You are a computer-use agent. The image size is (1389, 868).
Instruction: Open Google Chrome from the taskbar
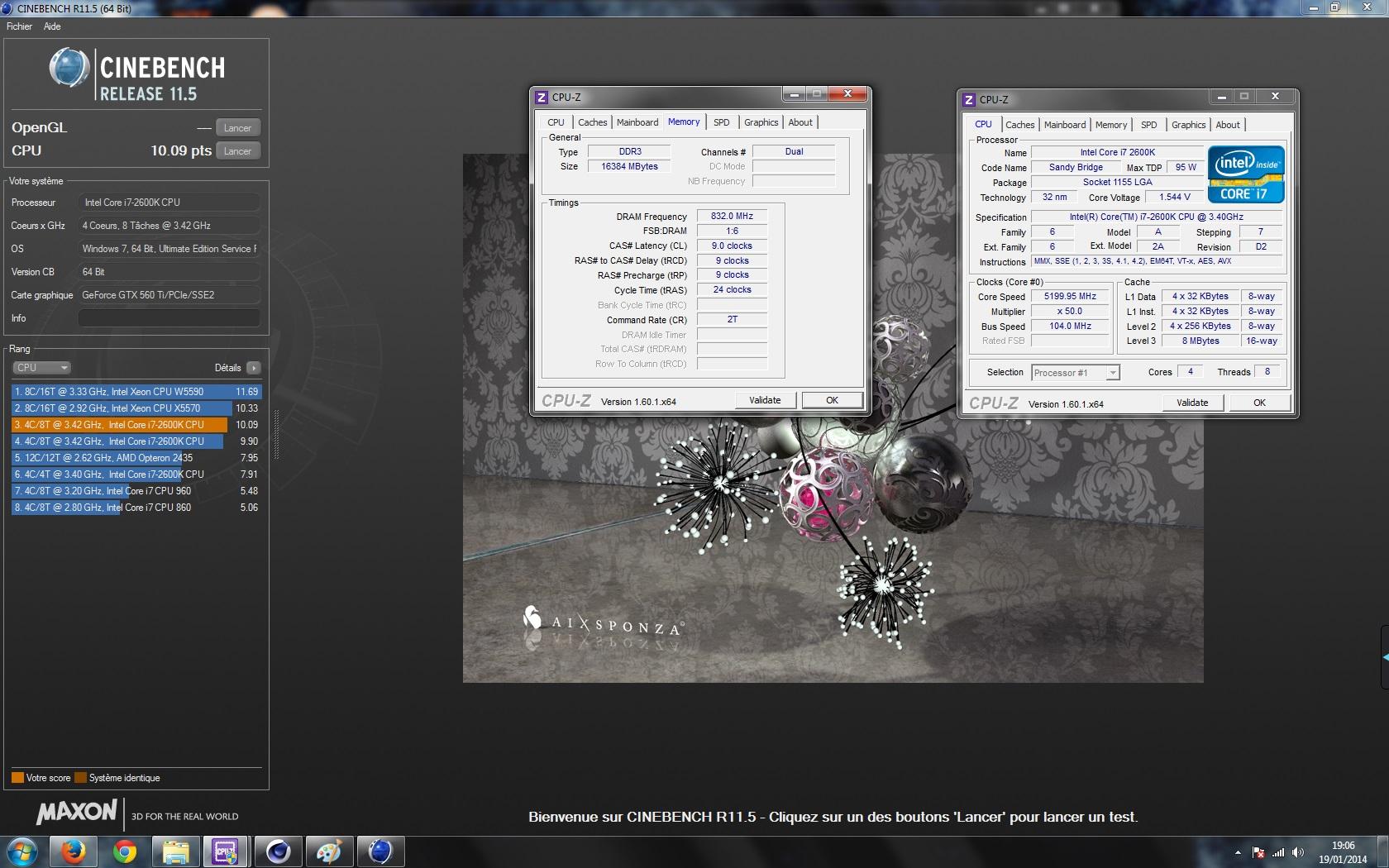(125, 851)
